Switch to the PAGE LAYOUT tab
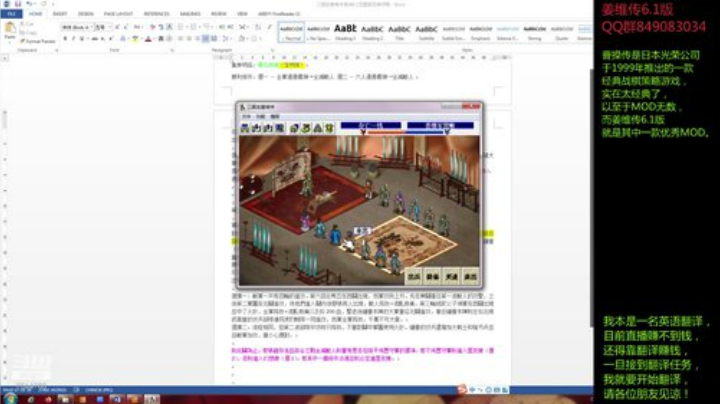The height and width of the screenshot is (404, 720). tap(118, 14)
